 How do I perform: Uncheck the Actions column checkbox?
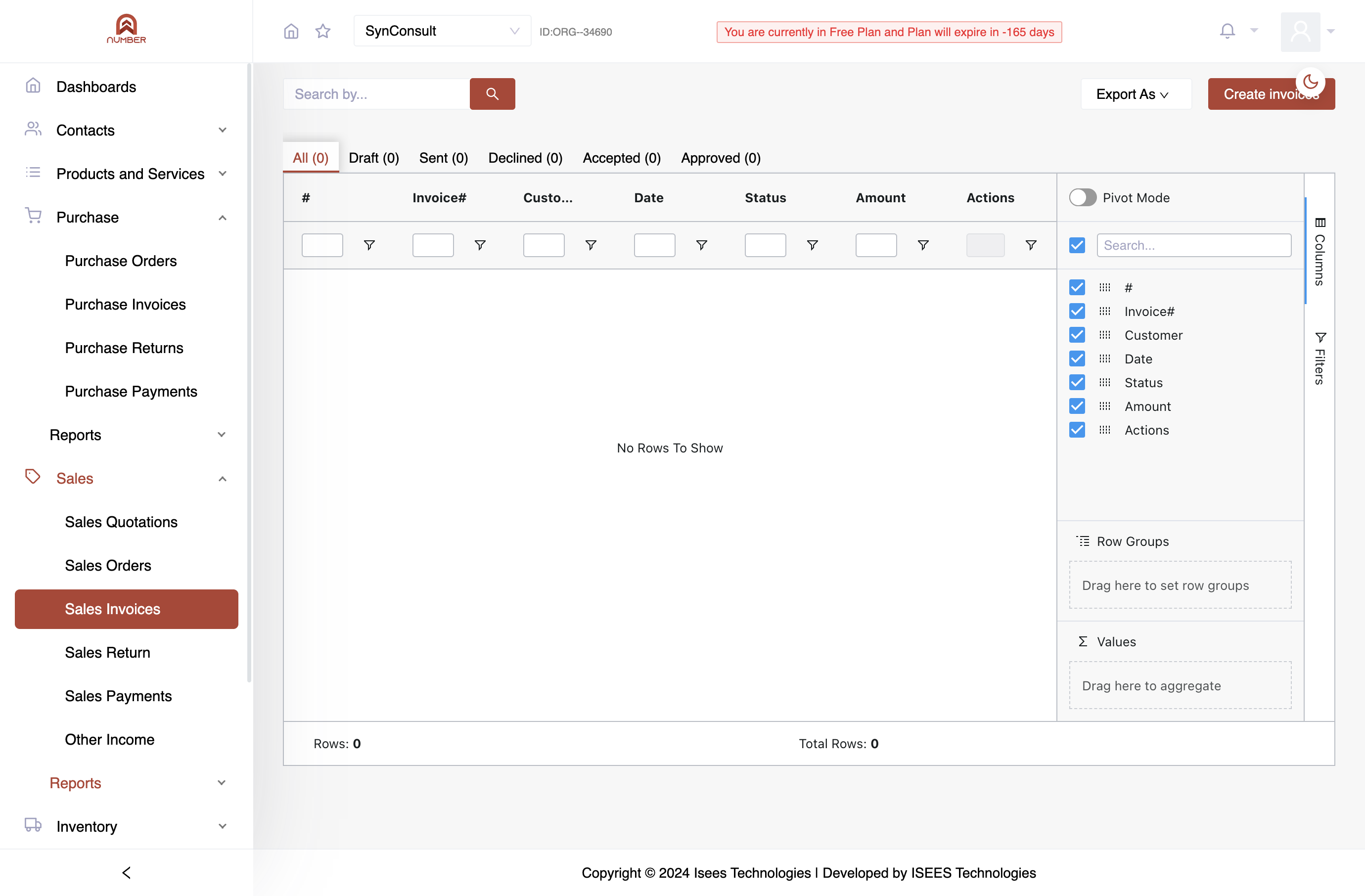coord(1077,430)
